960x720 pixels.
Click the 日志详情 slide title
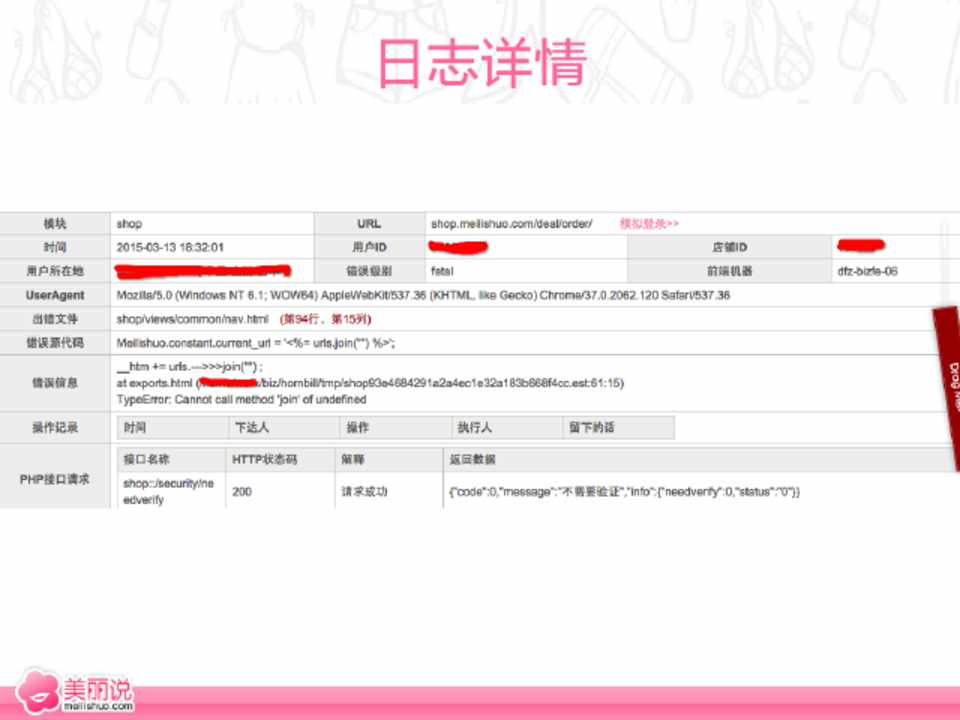(481, 64)
